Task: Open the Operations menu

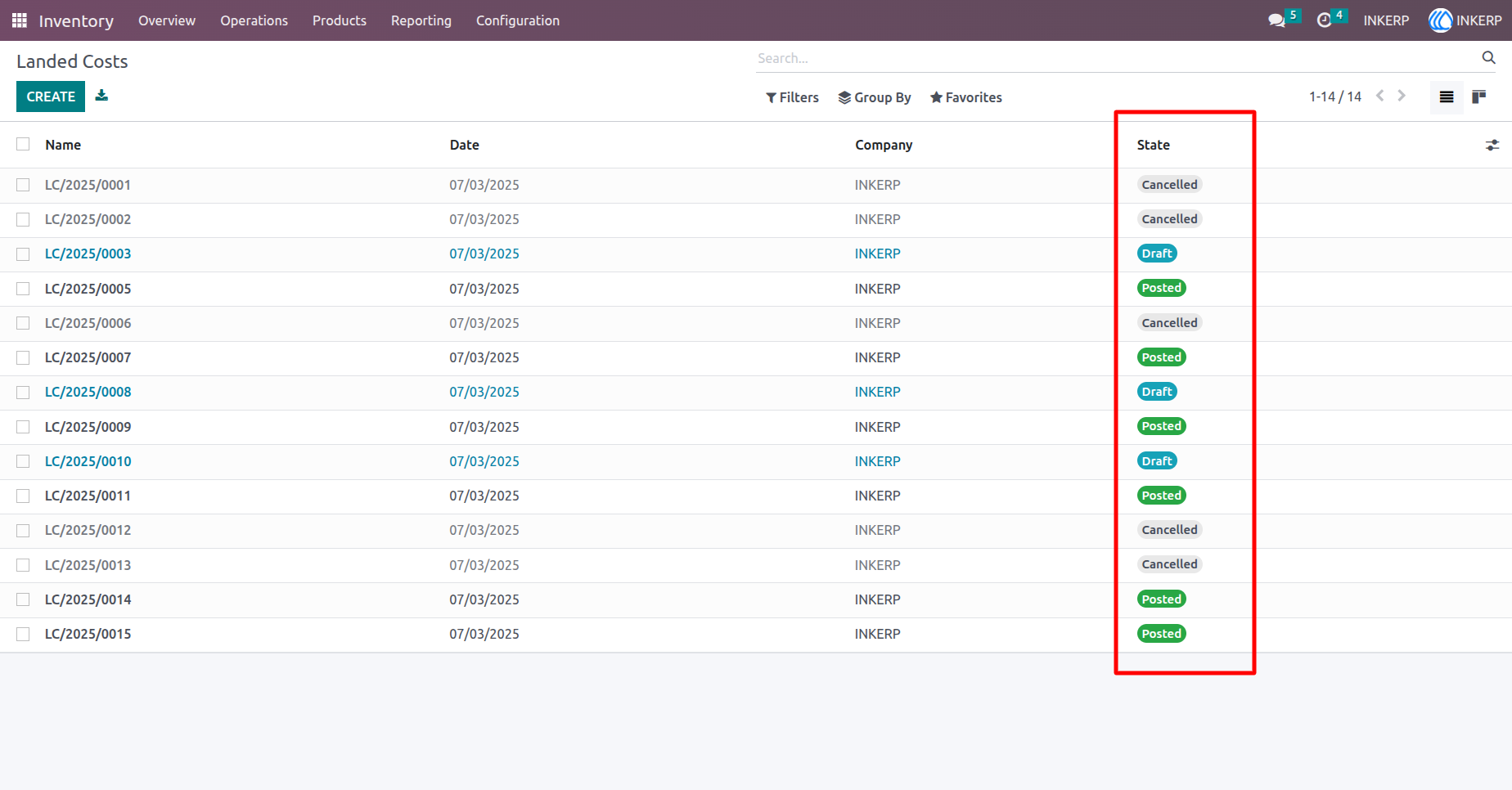Action: (254, 20)
